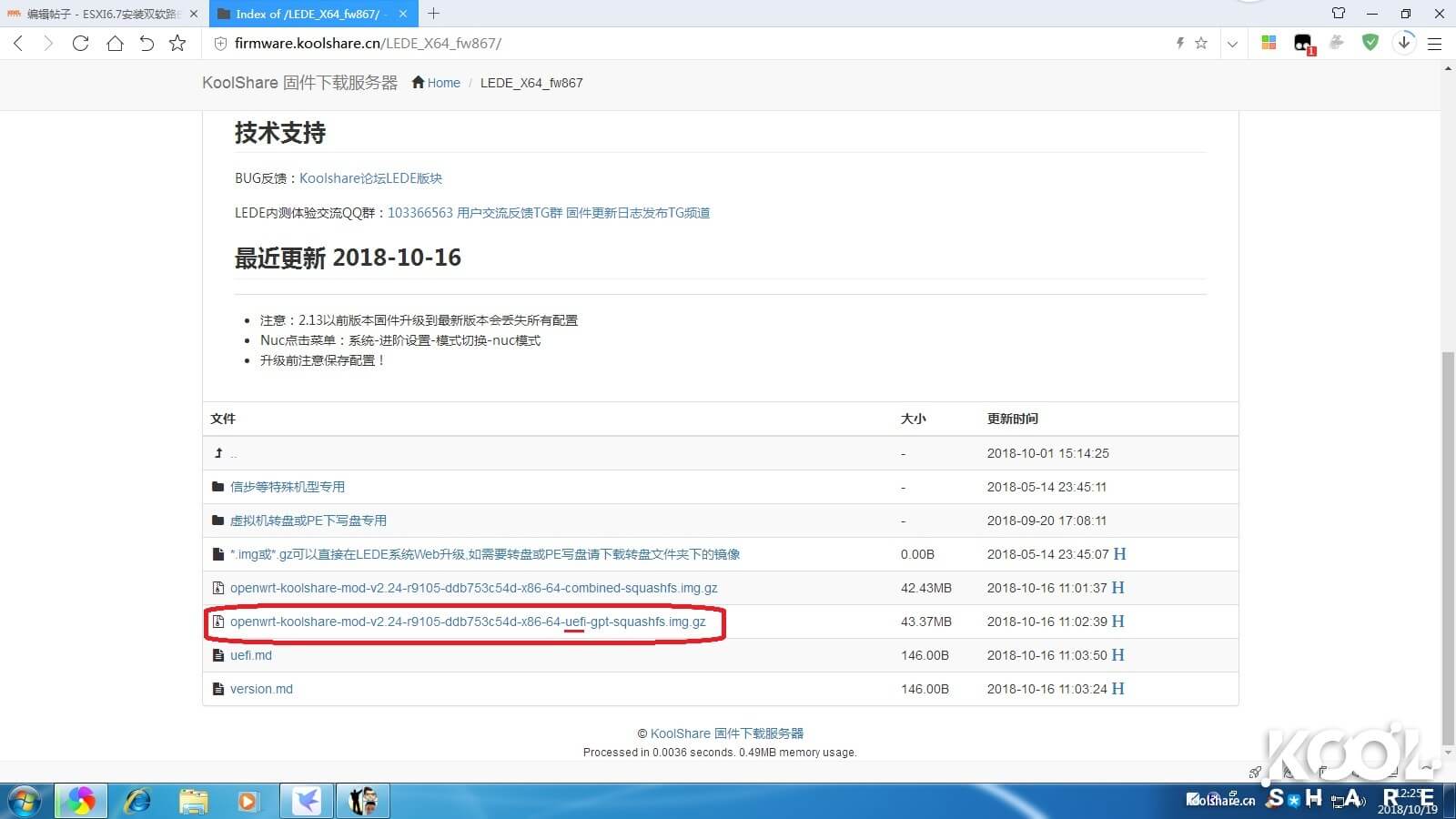Download the circled uefi-gpt squashfs image
The width and height of the screenshot is (1456, 819).
(467, 622)
